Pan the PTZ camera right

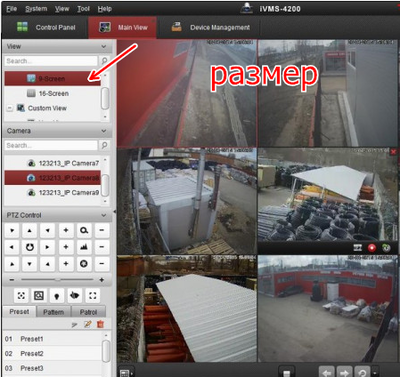tap(48, 247)
